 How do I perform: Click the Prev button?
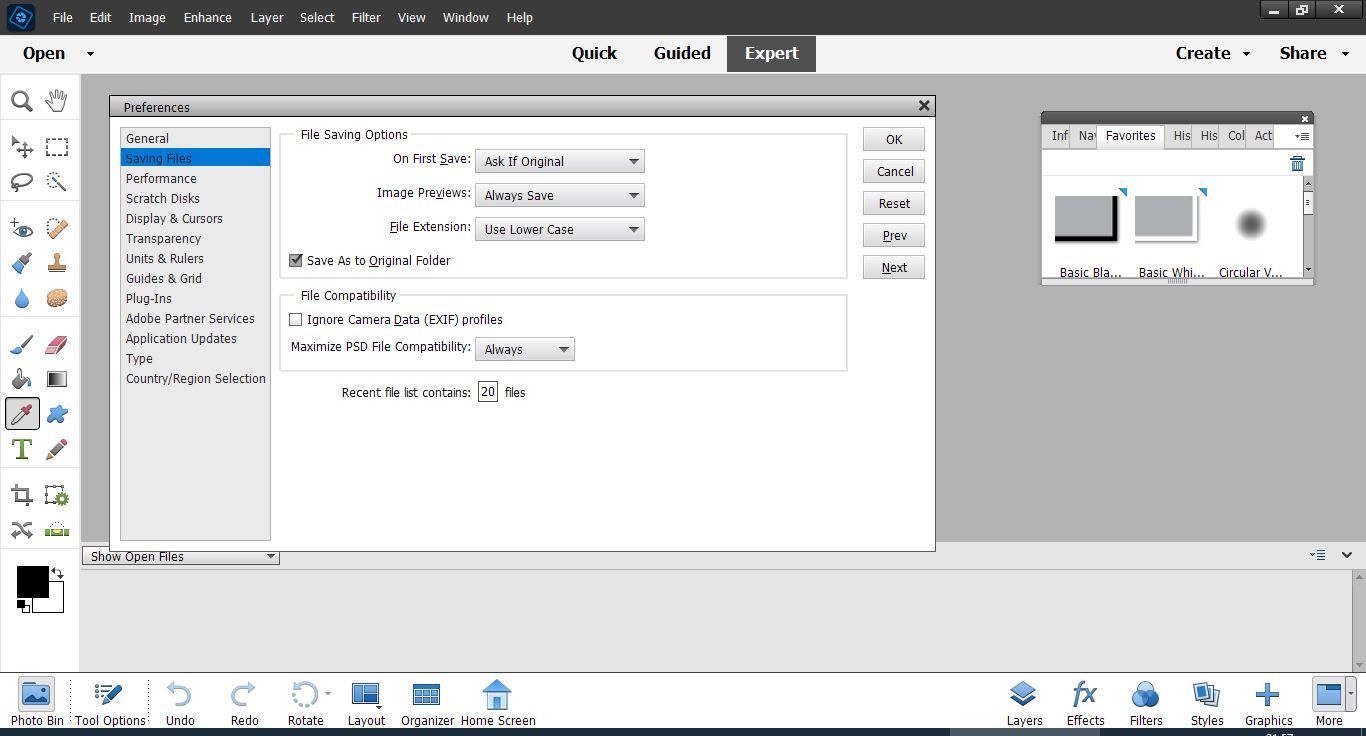coord(894,235)
